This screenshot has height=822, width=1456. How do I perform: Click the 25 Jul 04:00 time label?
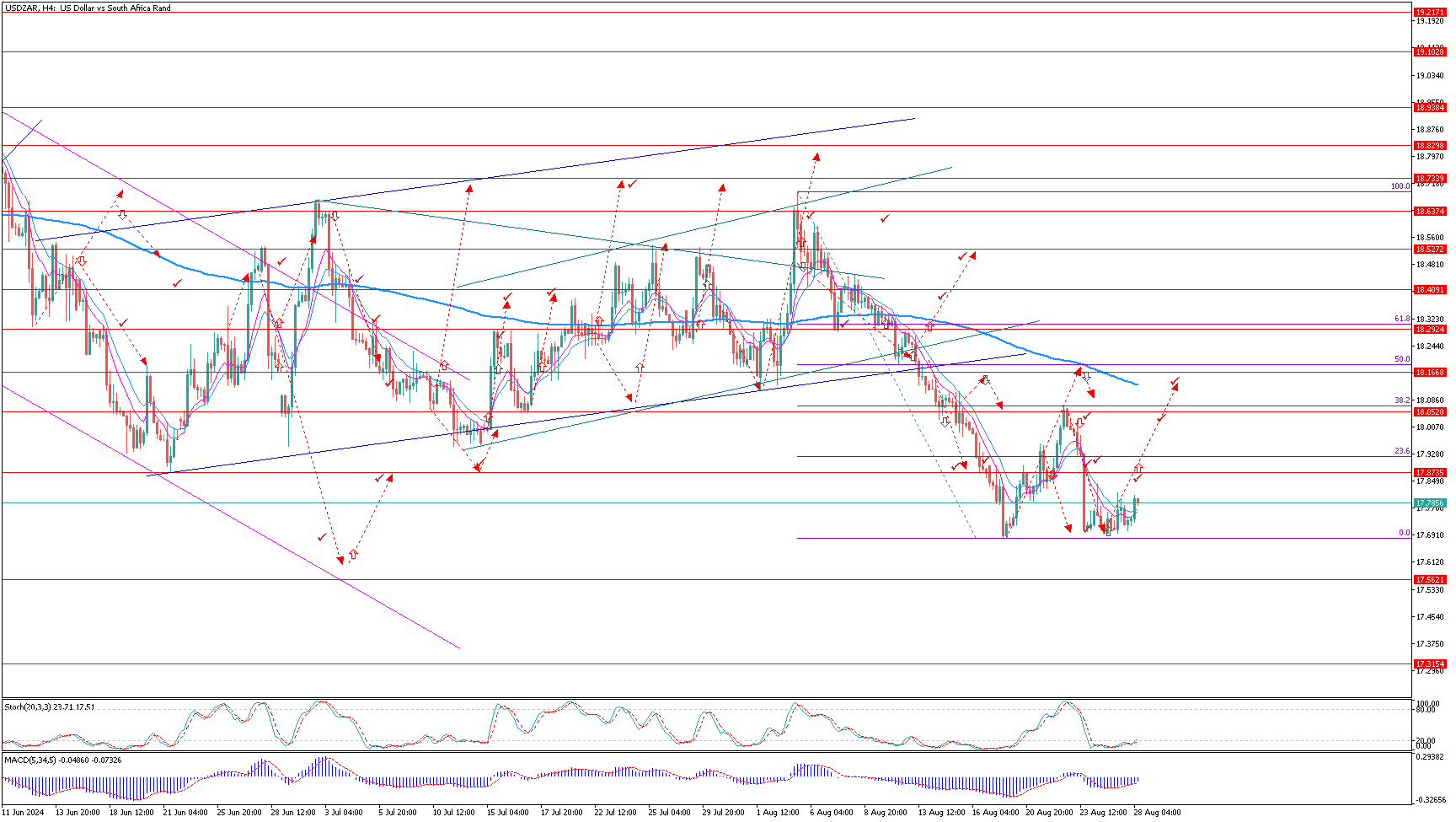click(671, 813)
